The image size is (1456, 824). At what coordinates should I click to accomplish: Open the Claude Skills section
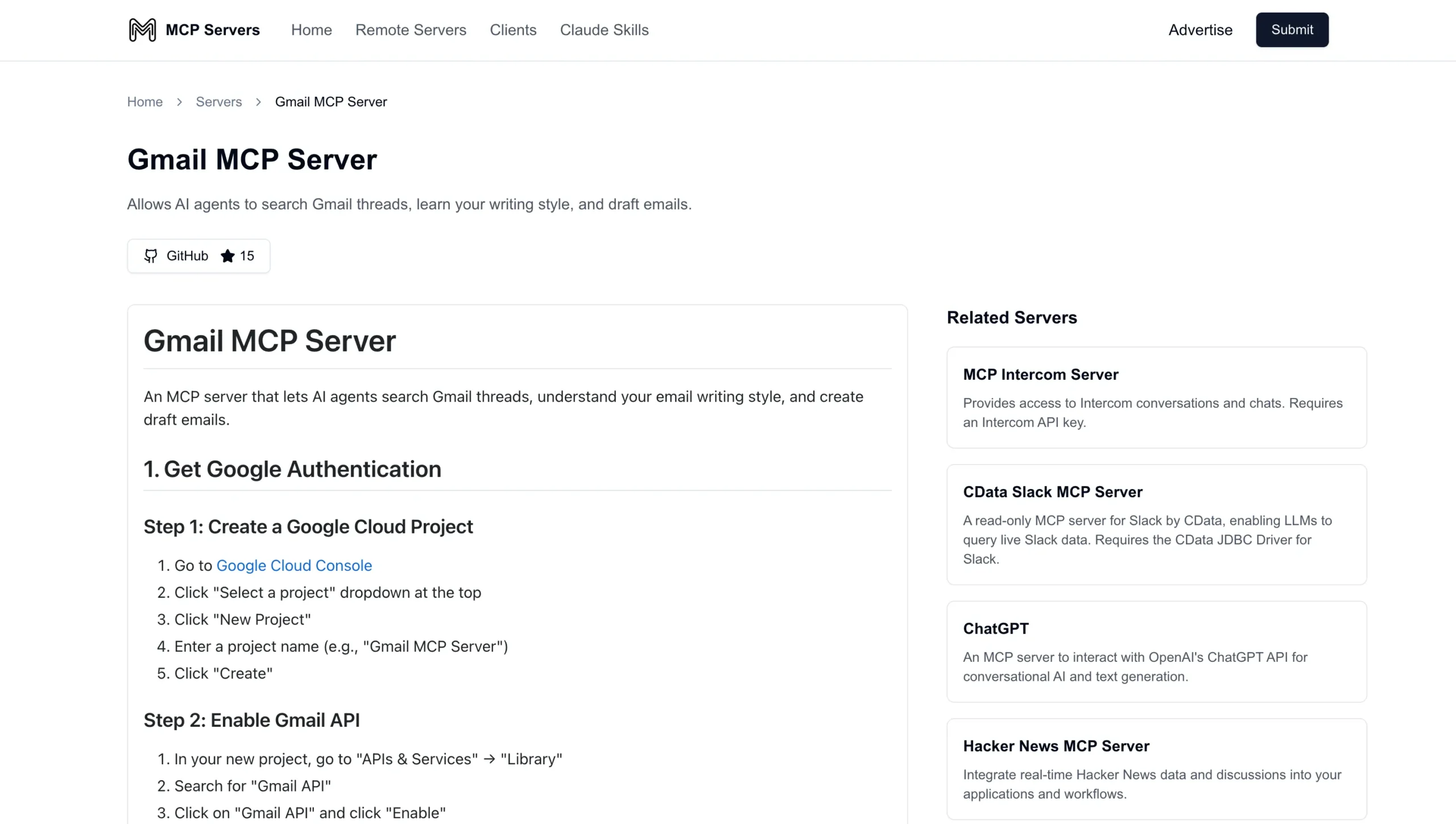pyautogui.click(x=604, y=30)
